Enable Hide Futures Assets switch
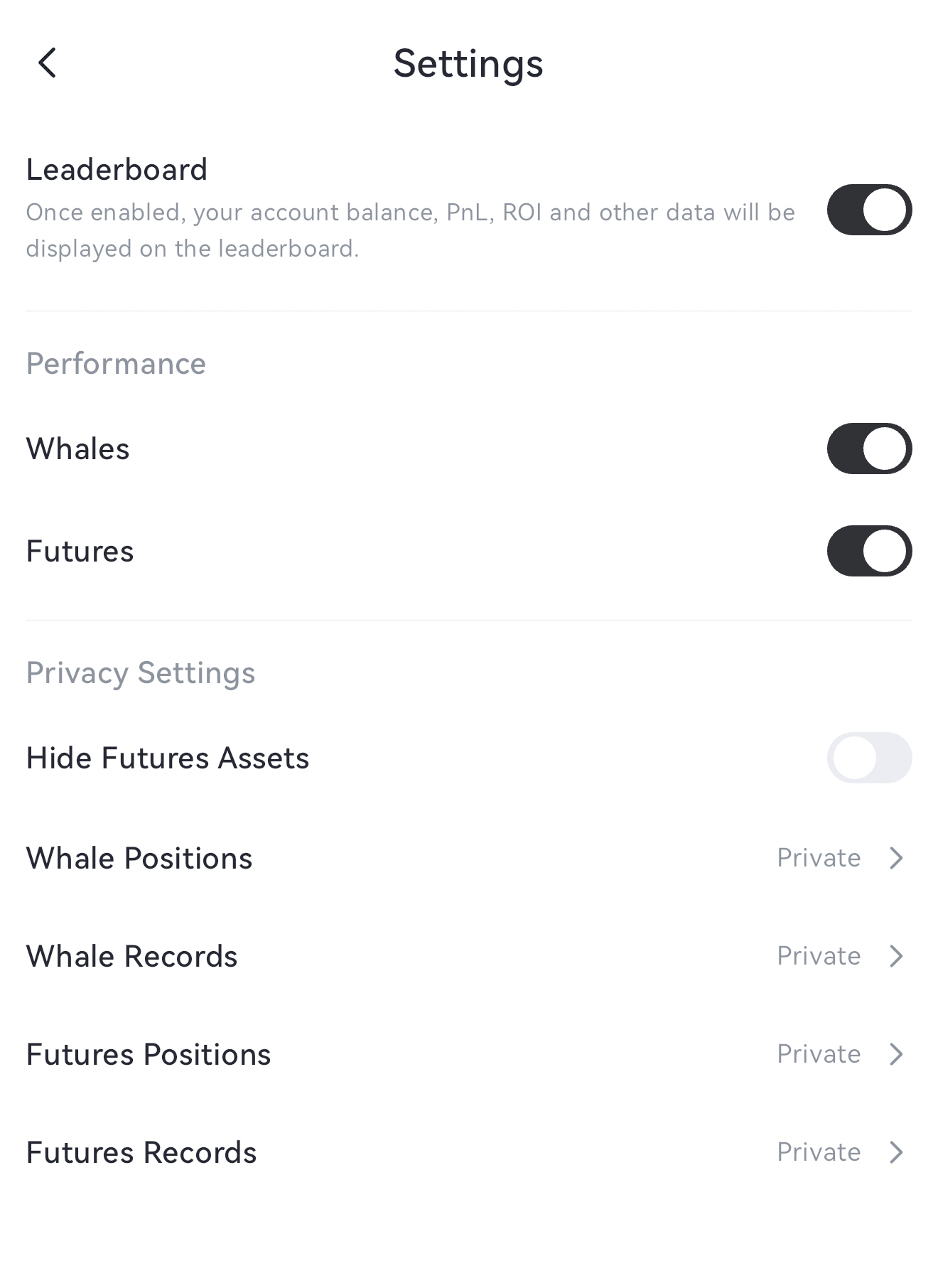 pos(868,758)
